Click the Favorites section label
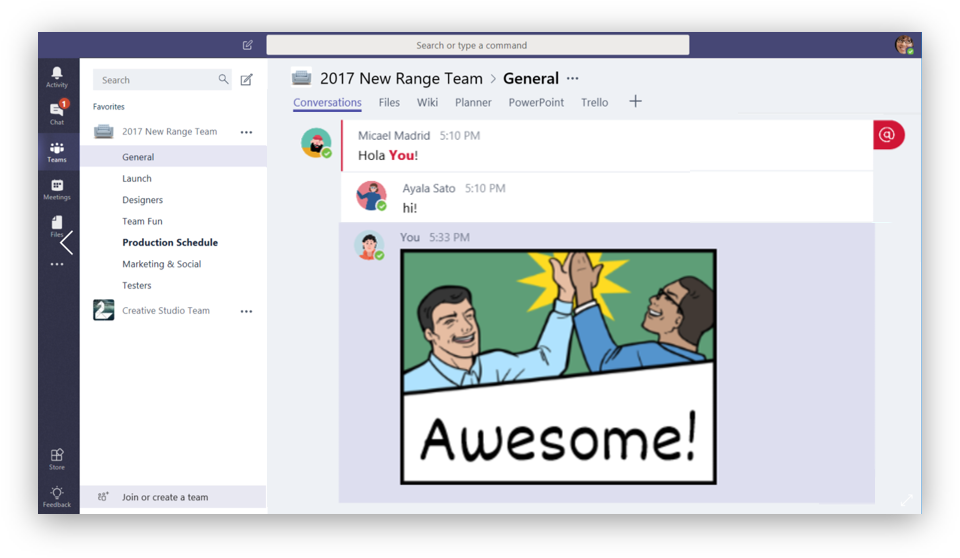 click(108, 107)
